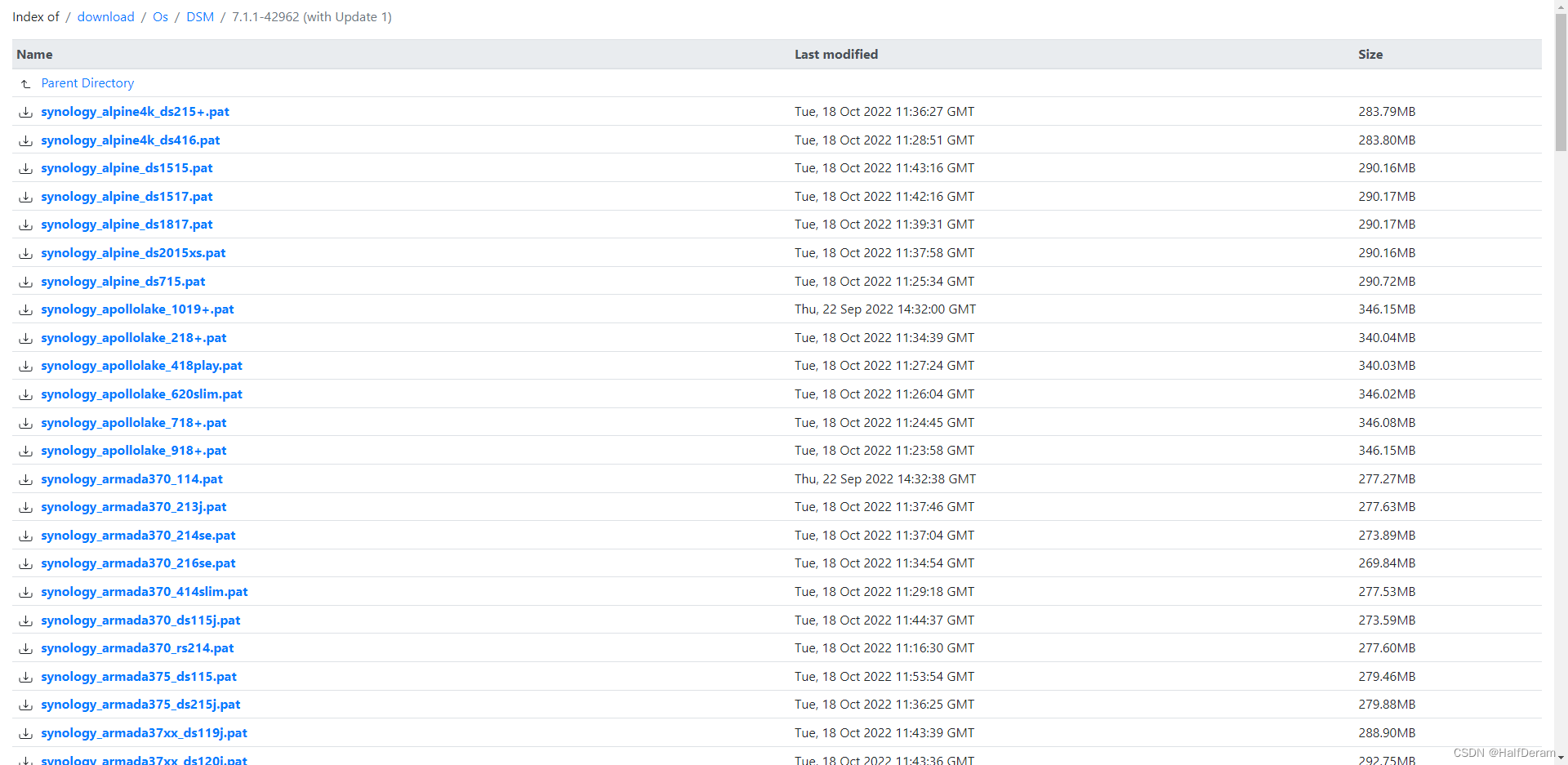Open synology_armada370_213j.pat link
This screenshot has width=1568, height=765.
pos(134,507)
